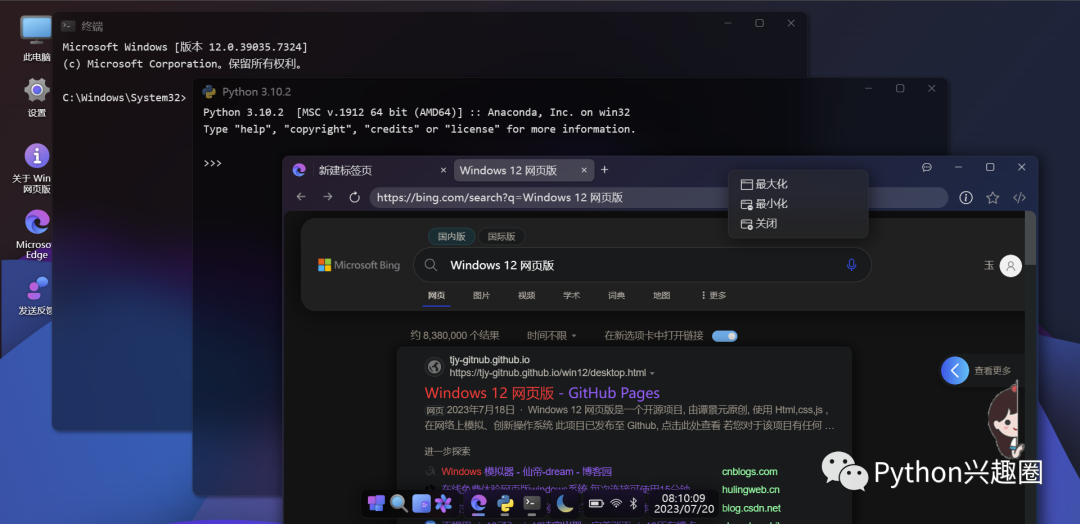
Task: Open the clock showing 08:10:09
Action: click(x=683, y=503)
